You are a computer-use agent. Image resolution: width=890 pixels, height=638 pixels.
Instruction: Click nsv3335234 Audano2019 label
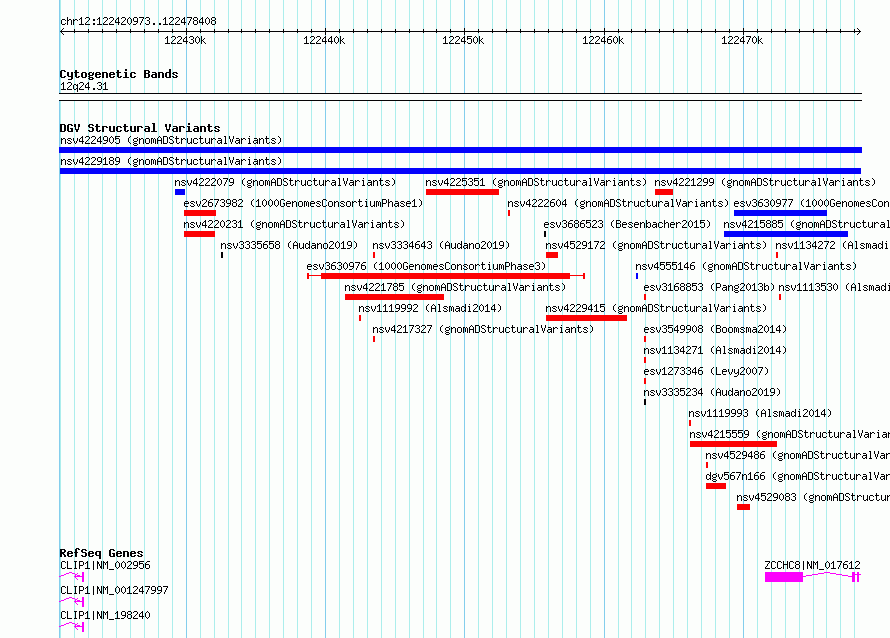pyautogui.click(x=712, y=392)
